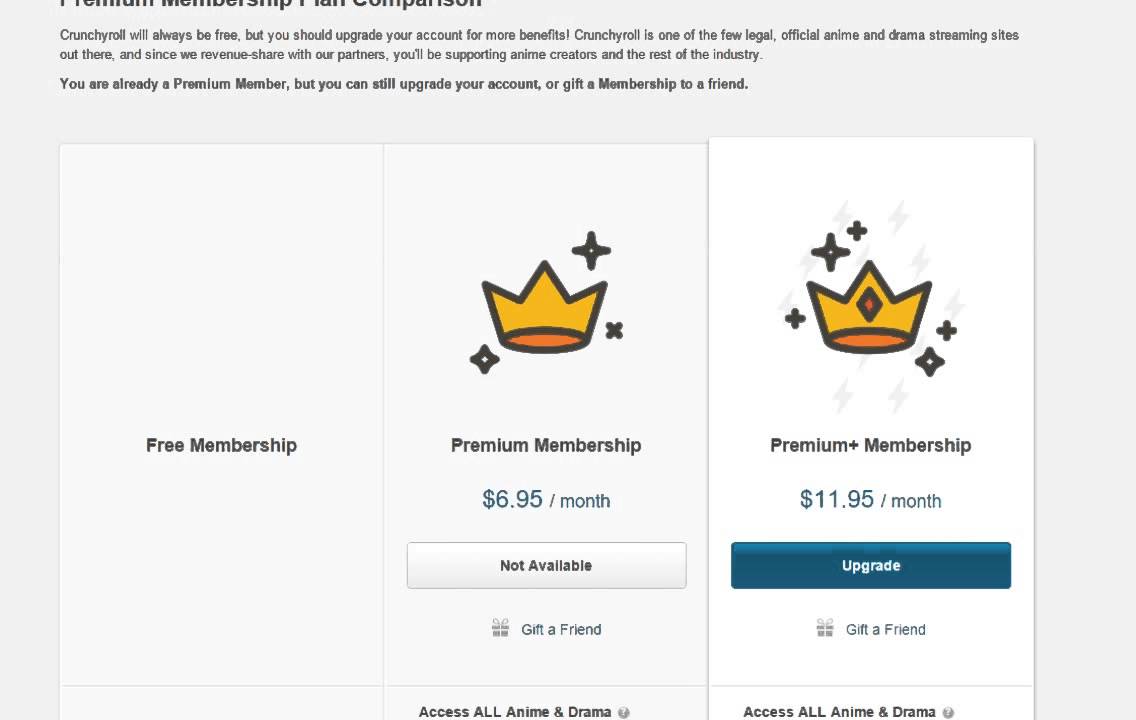Select the Premium Membership title text
The image size is (1136, 720).
pyautogui.click(x=546, y=445)
